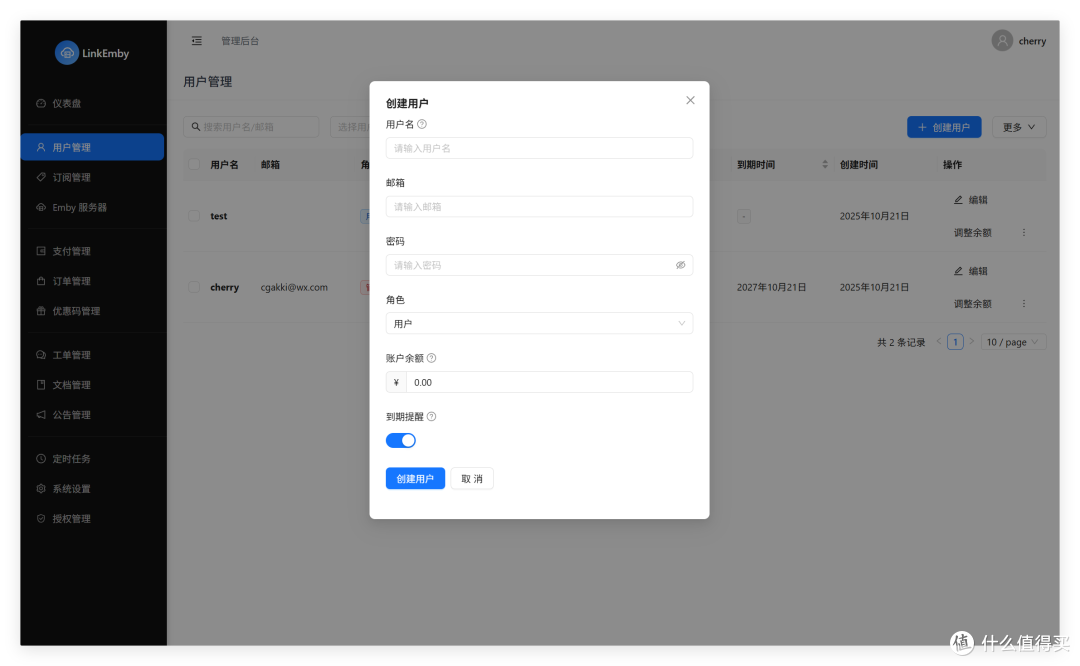Click 调整余额 for the cherry user

[973, 304]
